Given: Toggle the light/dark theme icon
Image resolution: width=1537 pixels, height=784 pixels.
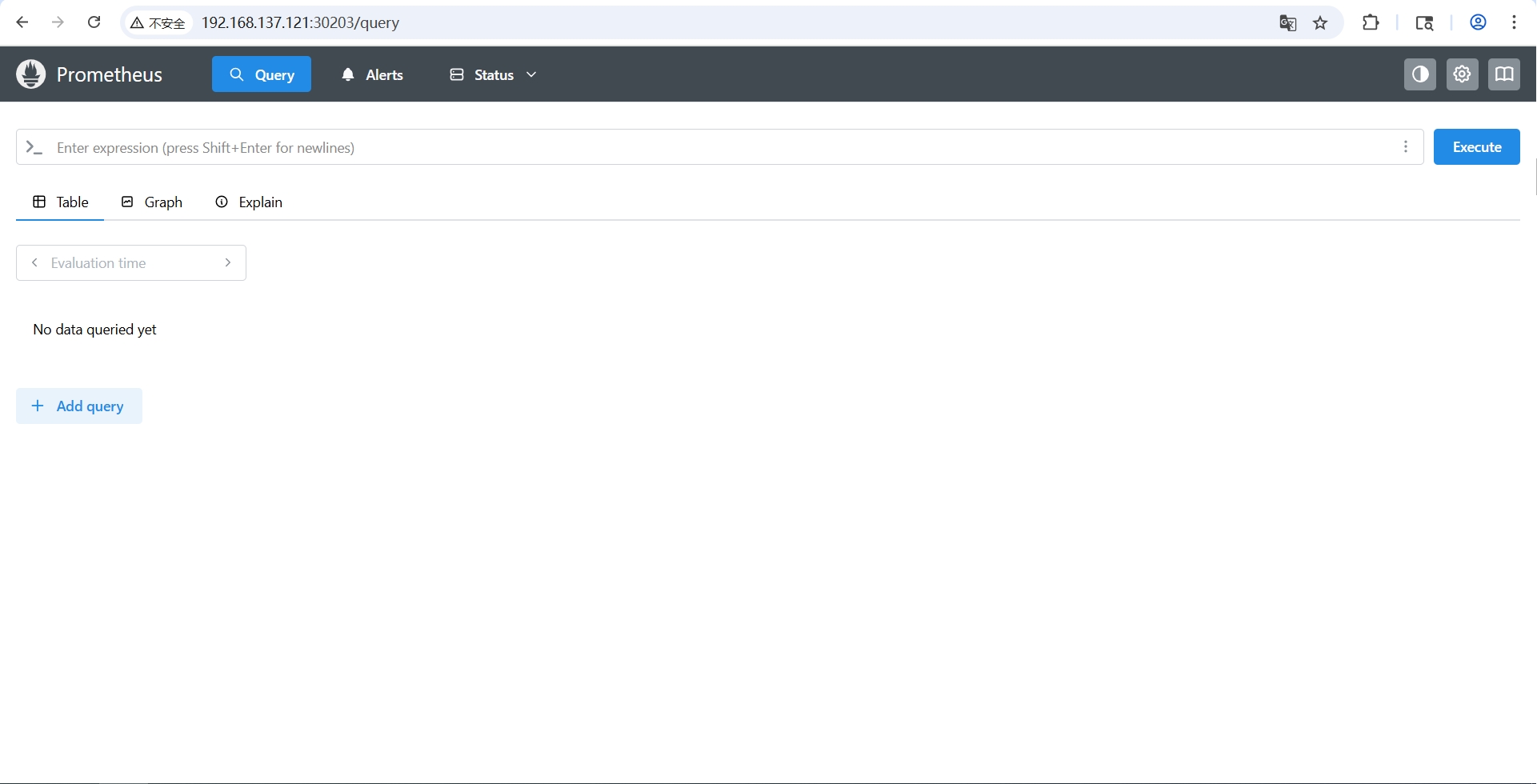Looking at the screenshot, I should tap(1420, 74).
